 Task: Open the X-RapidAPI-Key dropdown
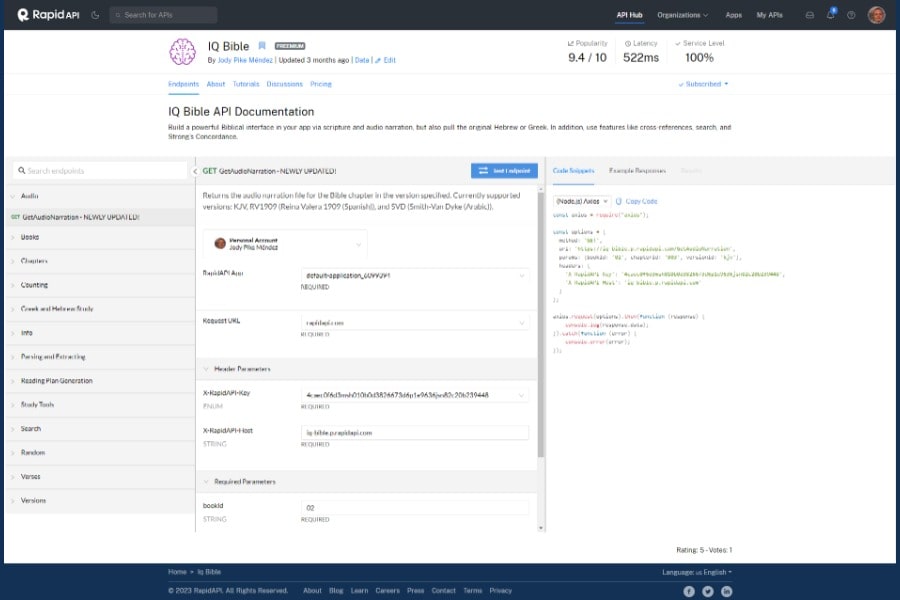tap(414, 395)
